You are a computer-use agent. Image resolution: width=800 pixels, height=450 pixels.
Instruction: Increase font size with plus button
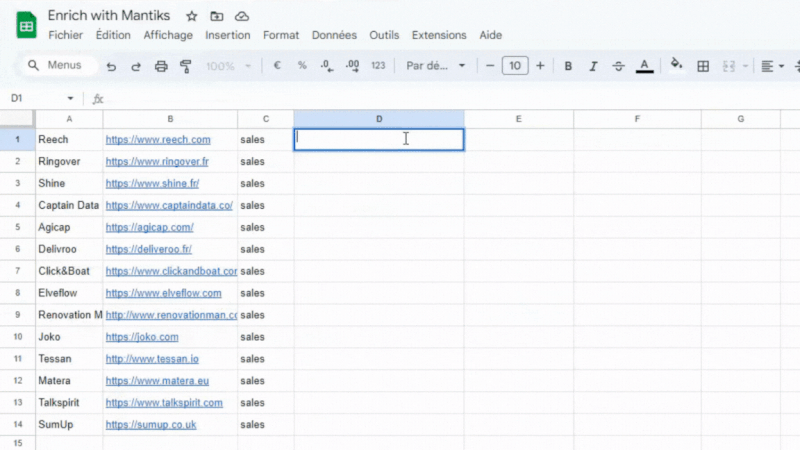tap(540, 66)
